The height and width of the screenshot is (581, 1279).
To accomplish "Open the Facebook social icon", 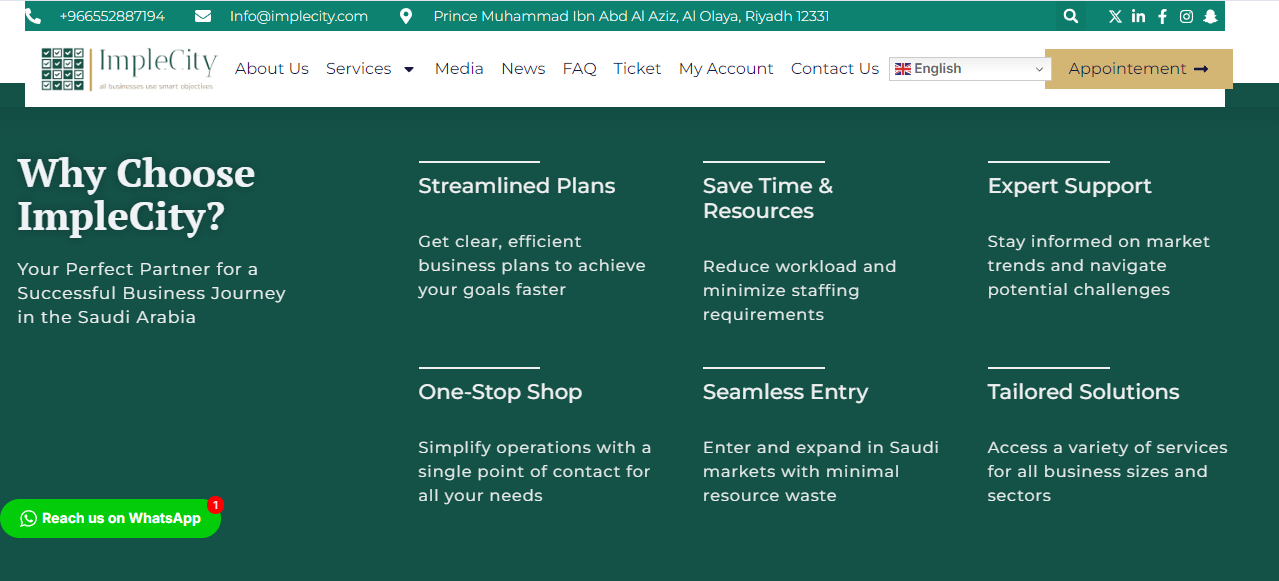I will tap(1162, 16).
